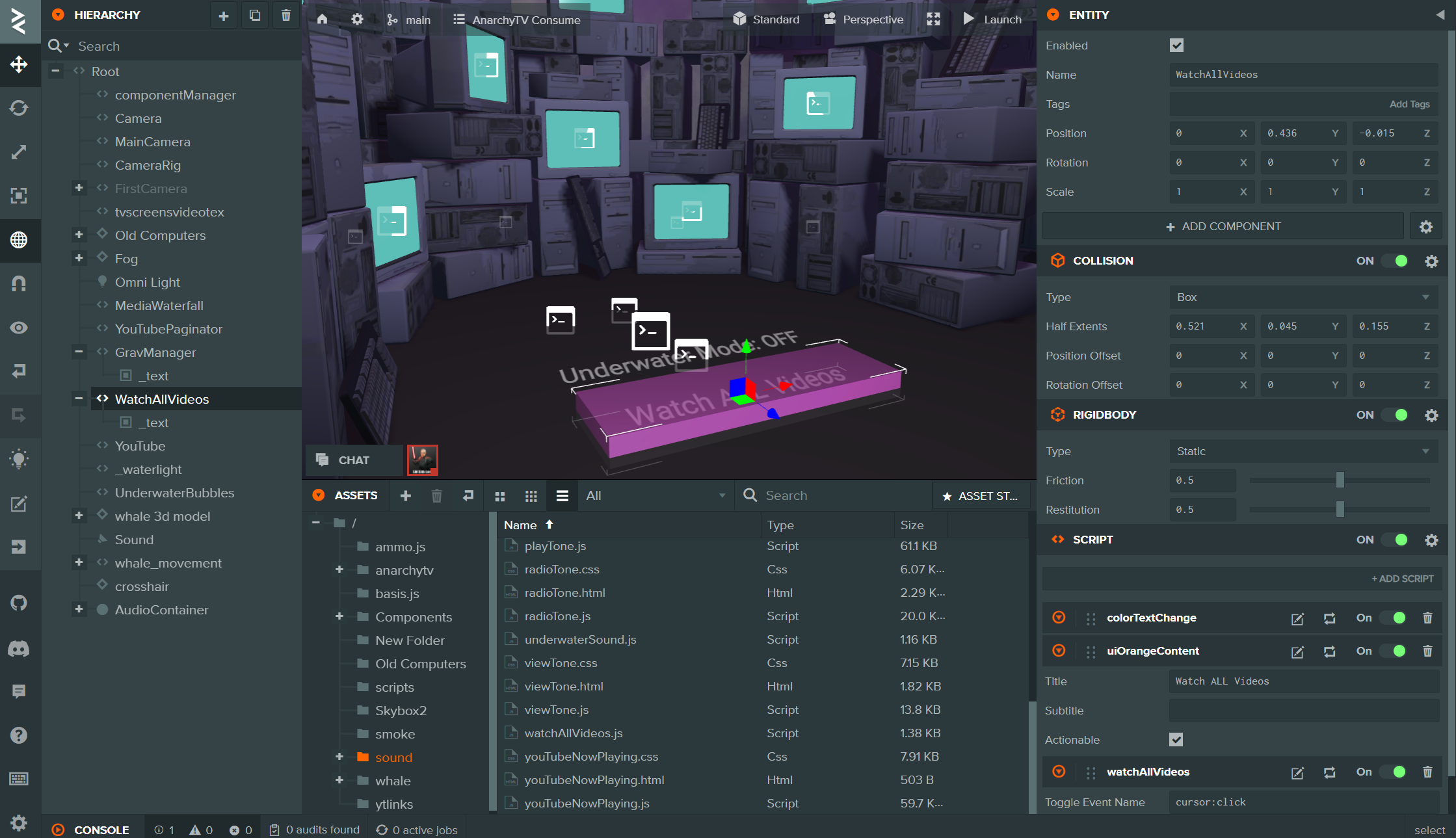This screenshot has width=1456, height=838.
Task: Toggle the Actionable checkbox
Action: (1176, 740)
